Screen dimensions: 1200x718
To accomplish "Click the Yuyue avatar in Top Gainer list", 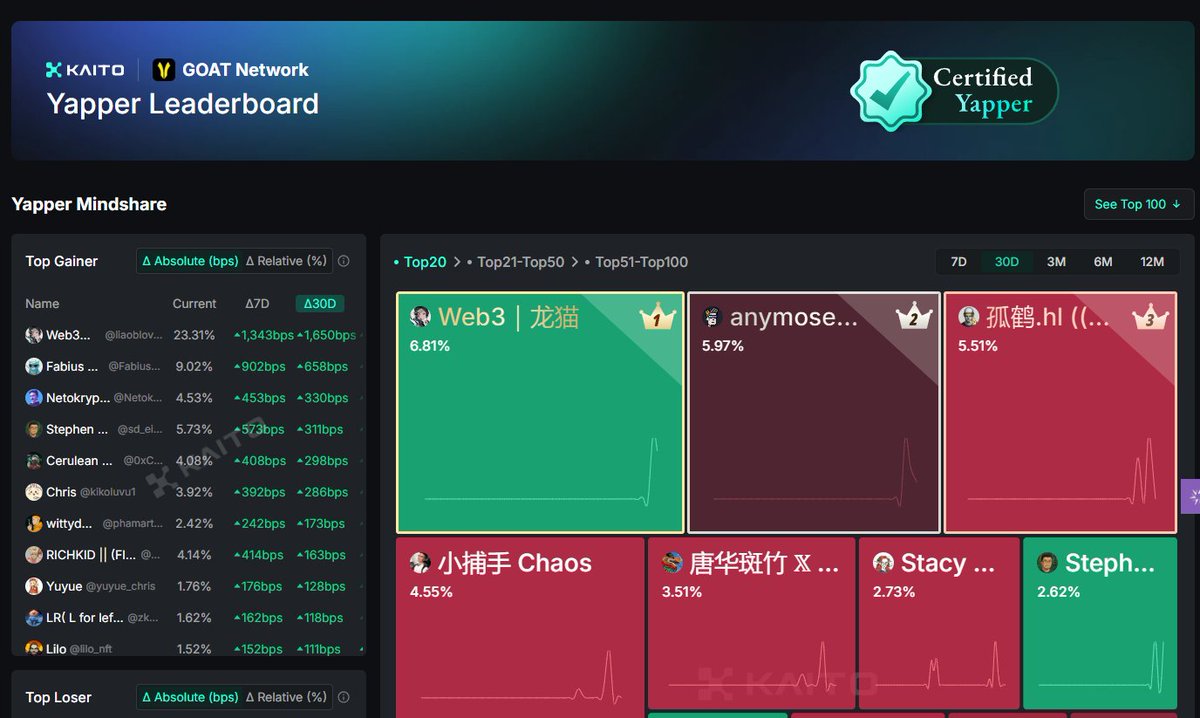I will click(34, 586).
